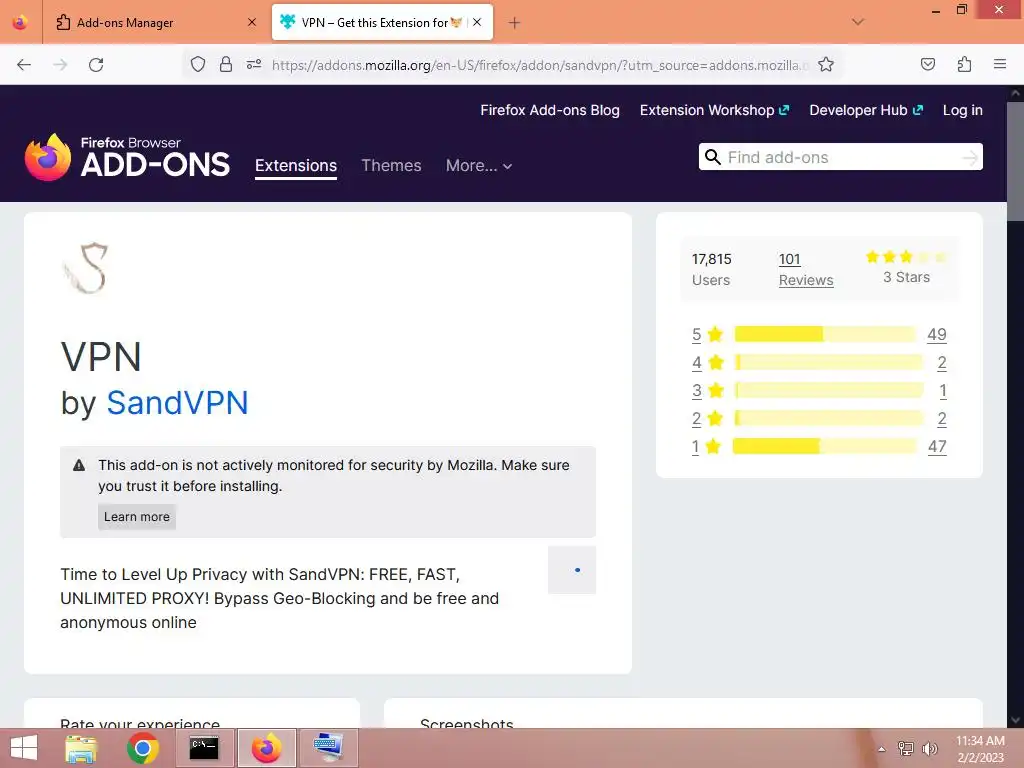Click the SandVPN extension logo icon
This screenshot has width=1024, height=768.
click(x=87, y=267)
